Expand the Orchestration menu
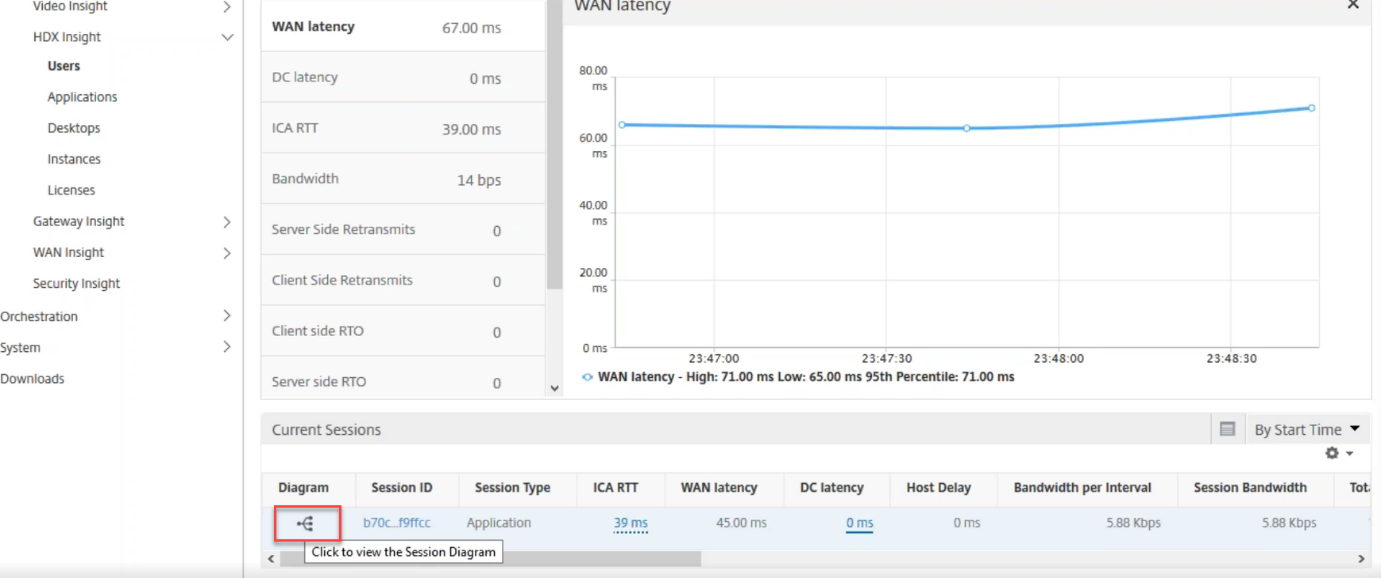This screenshot has width=1381, height=578. point(227,316)
